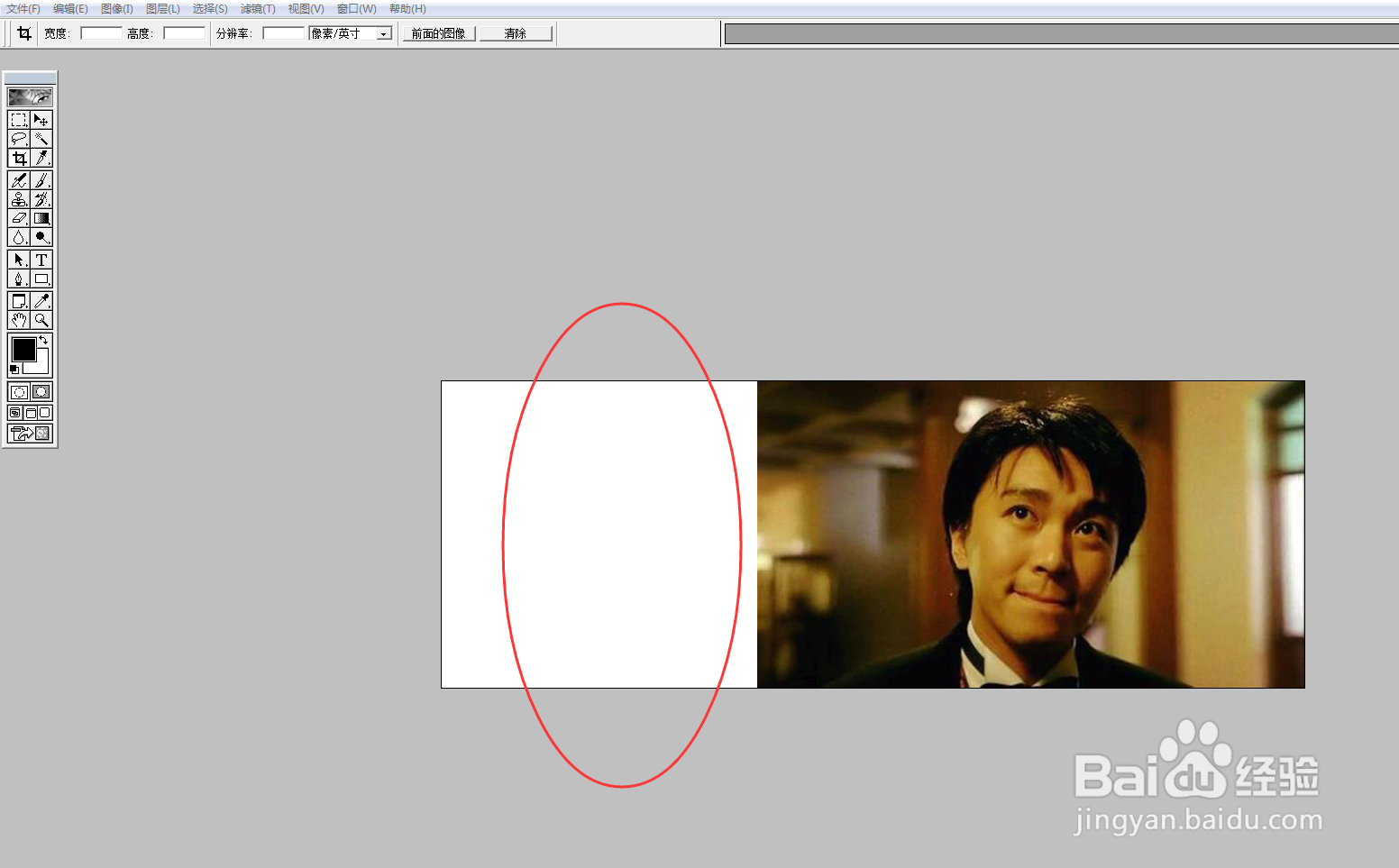Image resolution: width=1399 pixels, height=868 pixels.
Task: Click crop tool preset icon in options bar
Action: (x=24, y=33)
